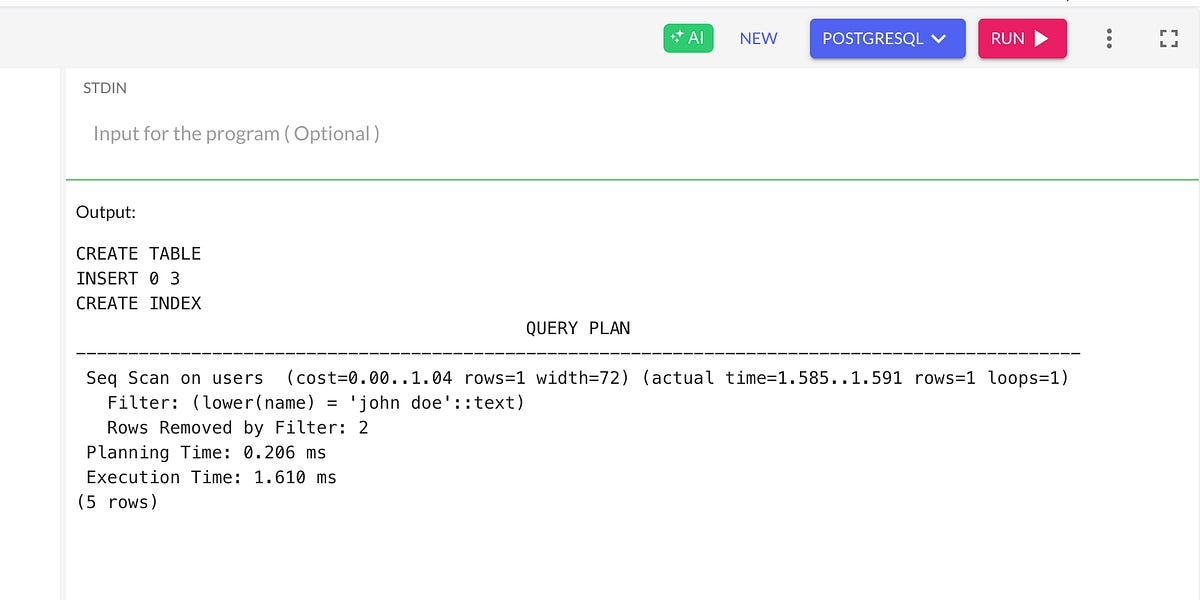
Task: Select the three vertical dots icon
Action: pos(1108,38)
